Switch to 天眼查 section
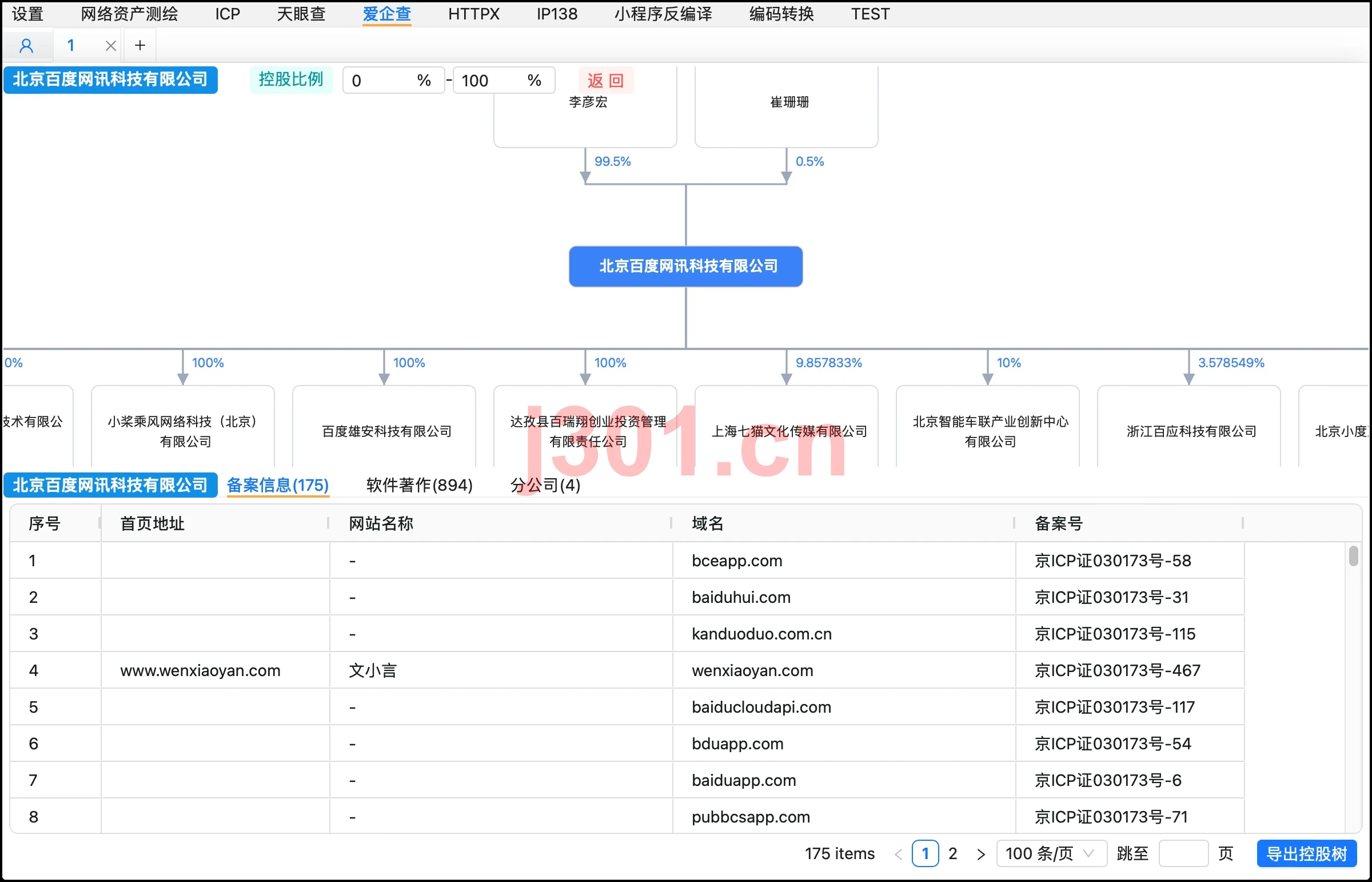This screenshot has height=882, width=1372. pyautogui.click(x=301, y=14)
